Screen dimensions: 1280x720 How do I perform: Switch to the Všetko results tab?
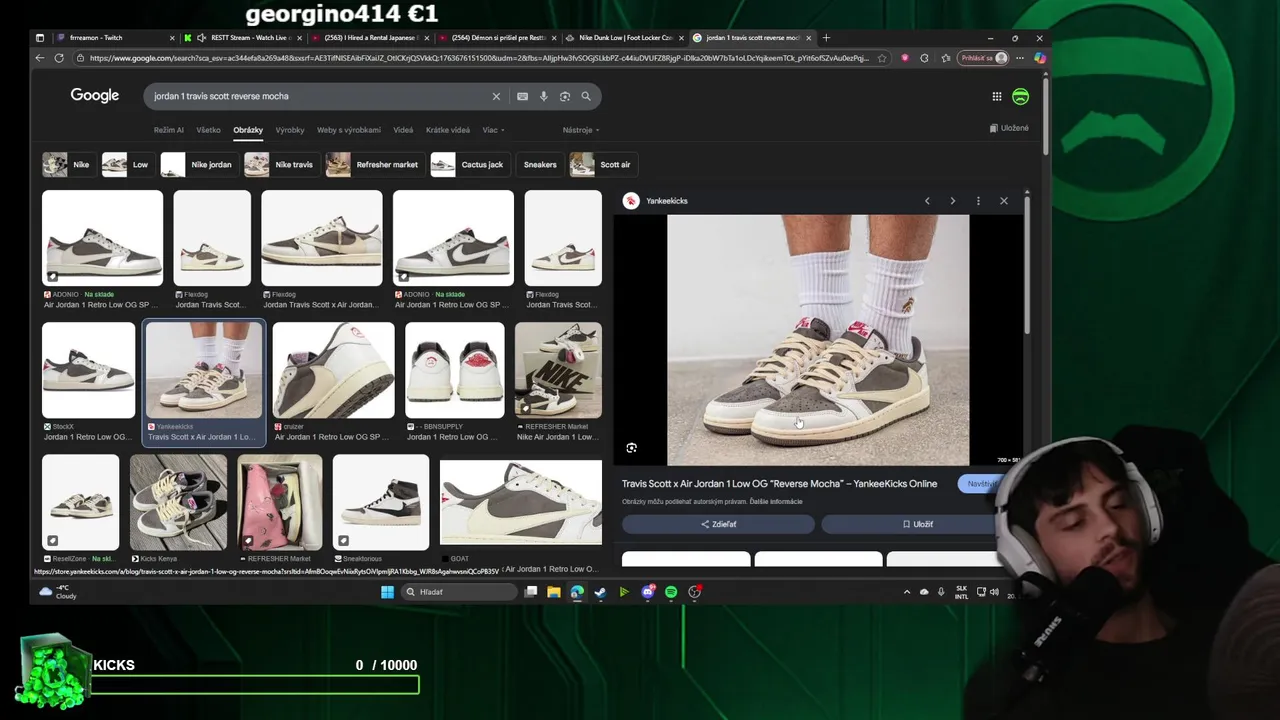point(208,130)
